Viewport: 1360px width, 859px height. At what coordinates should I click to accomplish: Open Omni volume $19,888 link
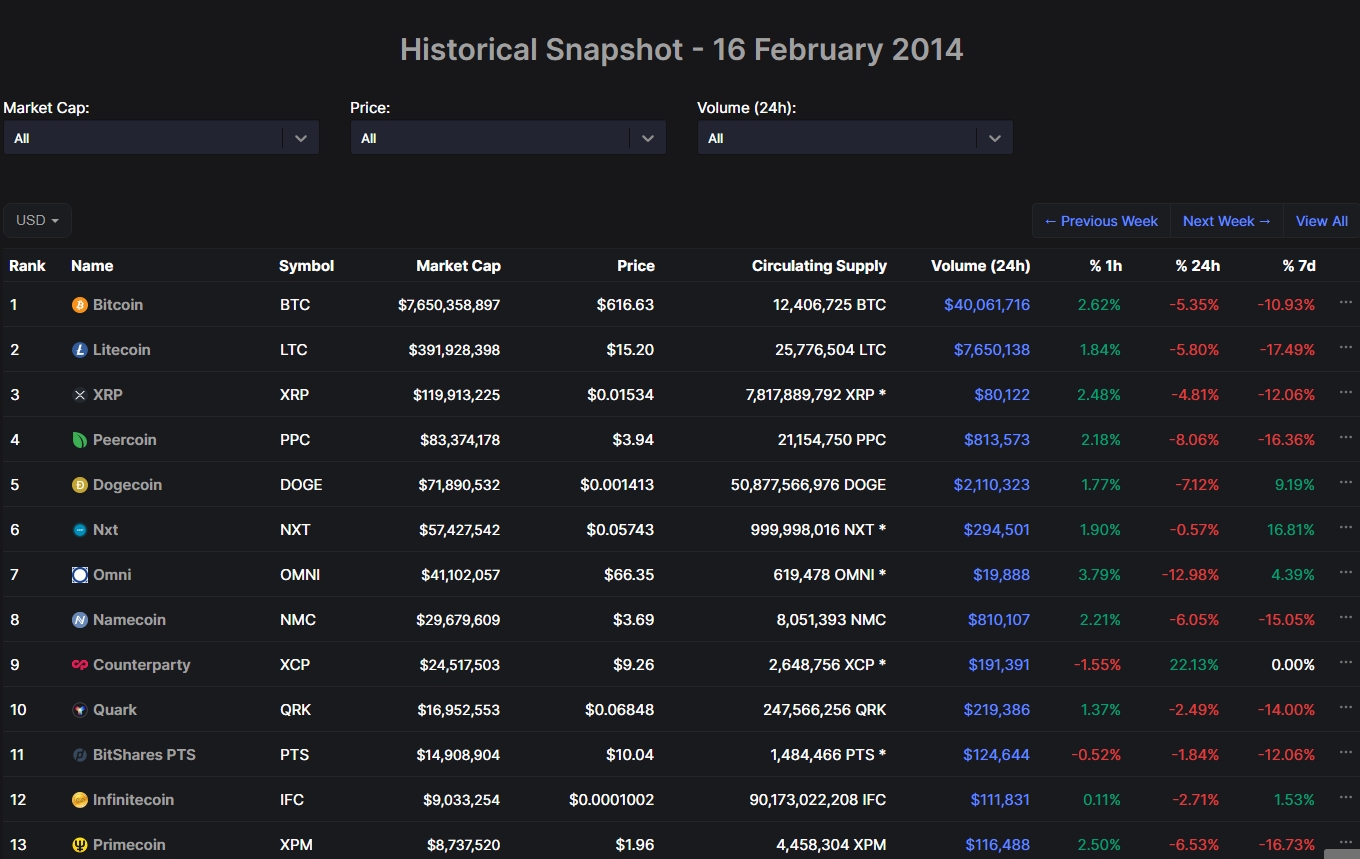1001,575
